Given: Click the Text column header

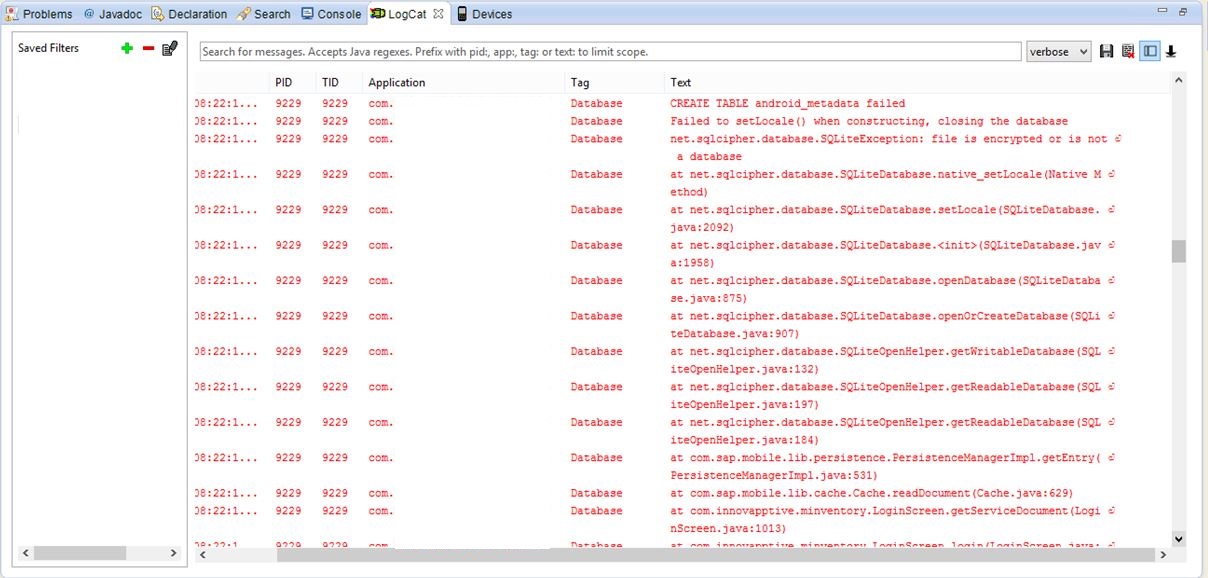Looking at the screenshot, I should coord(916,82).
